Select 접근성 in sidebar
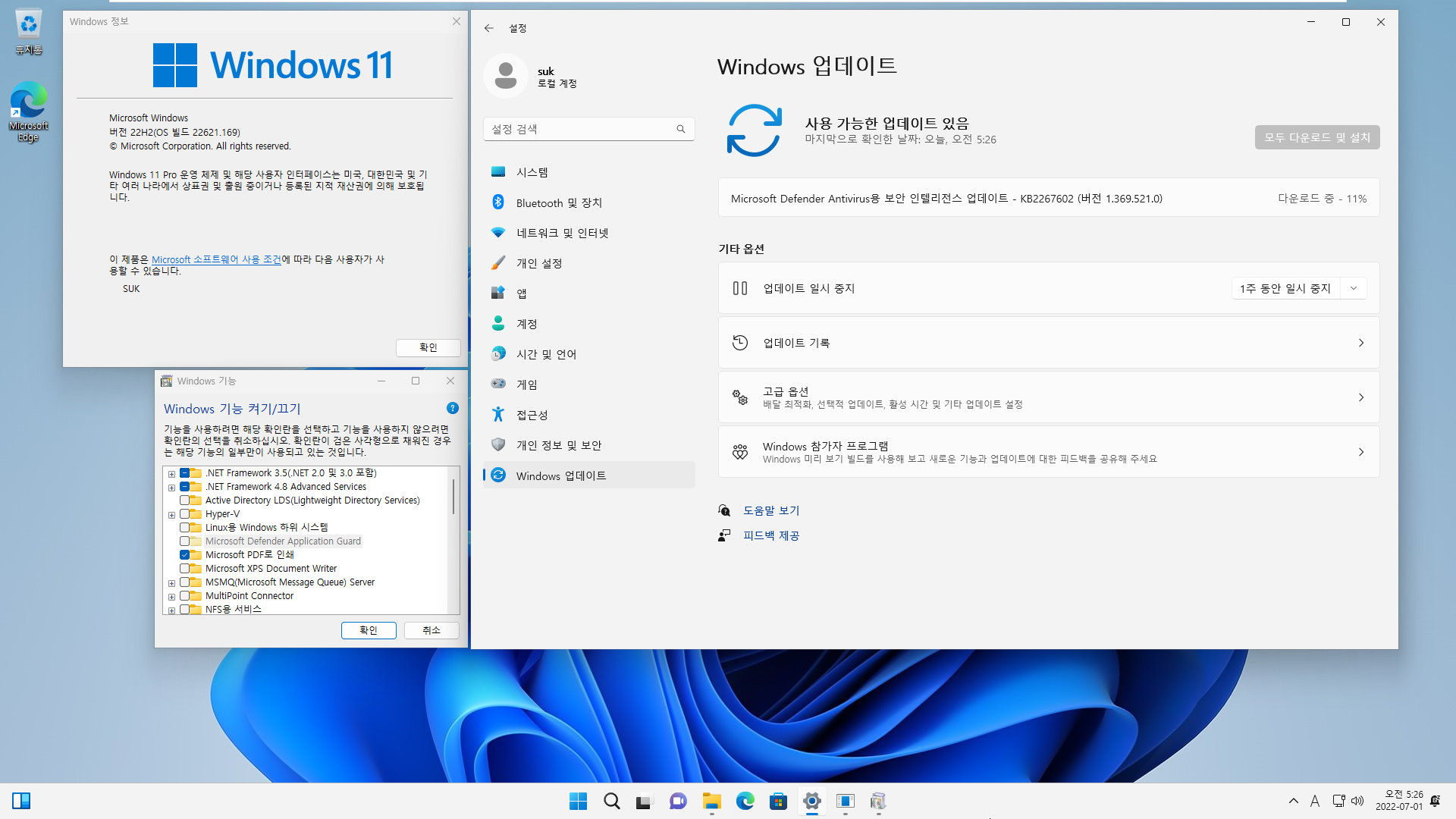Screen dimensions: 1456x819 pos(588,415)
